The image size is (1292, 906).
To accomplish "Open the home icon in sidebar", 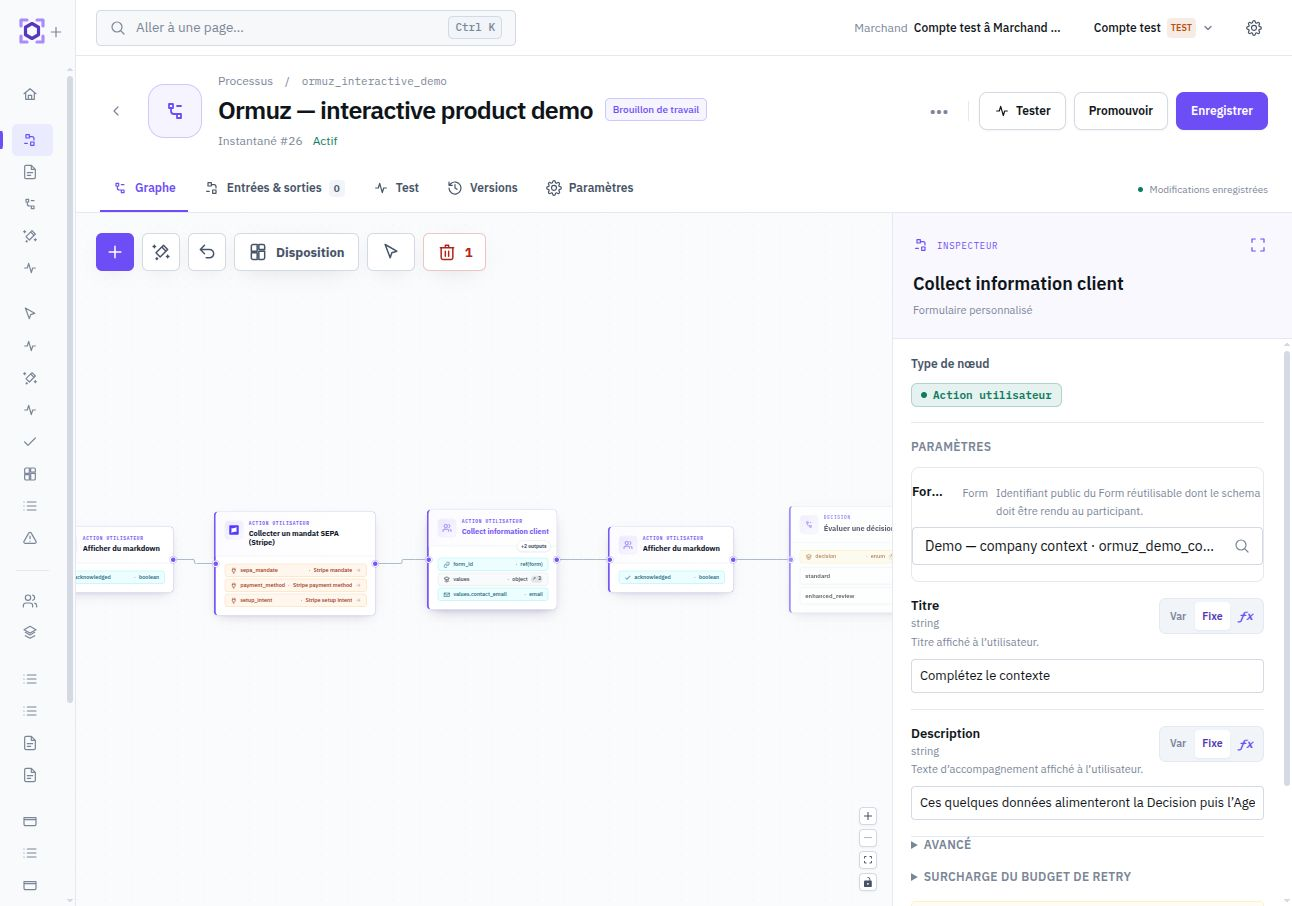I will tap(30, 94).
